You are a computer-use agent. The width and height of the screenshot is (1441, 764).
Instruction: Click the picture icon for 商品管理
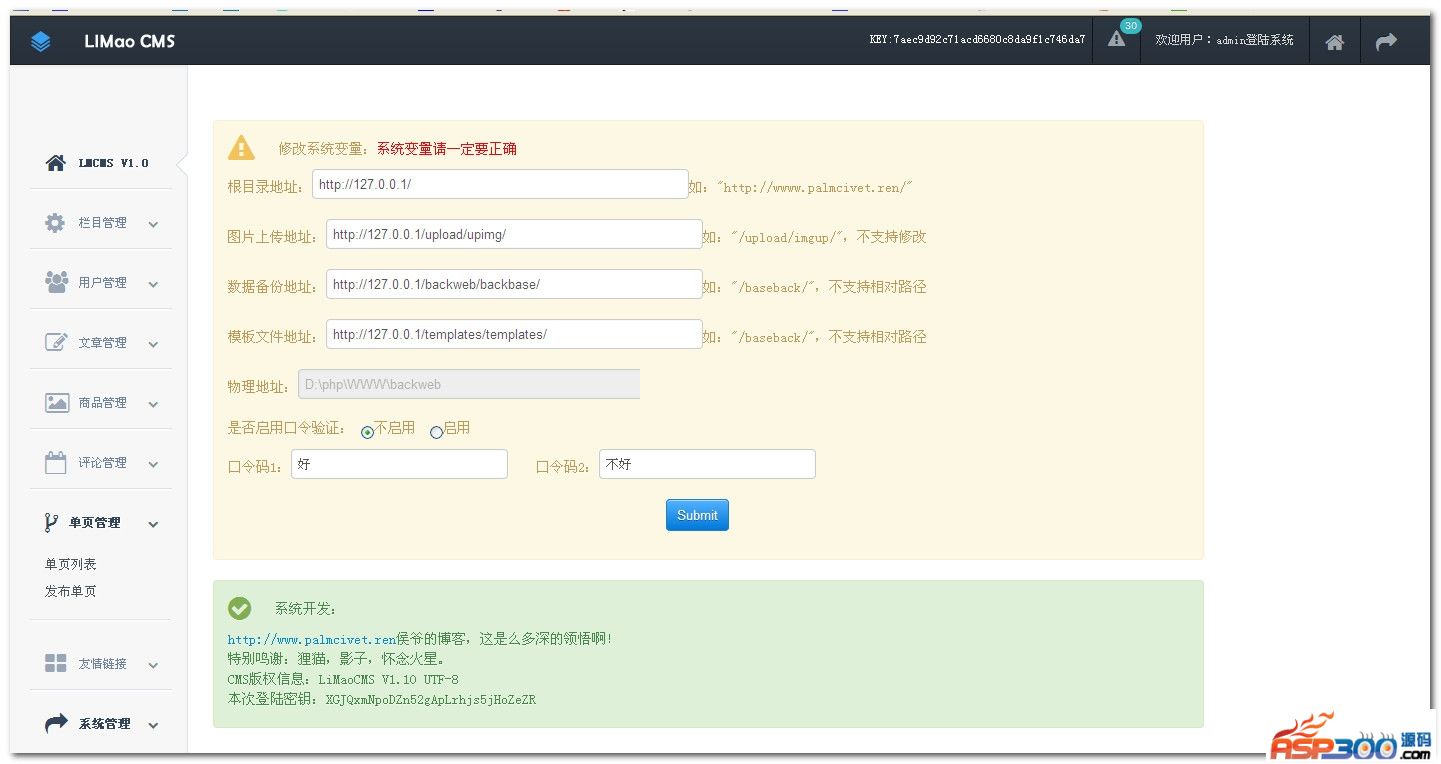point(56,402)
